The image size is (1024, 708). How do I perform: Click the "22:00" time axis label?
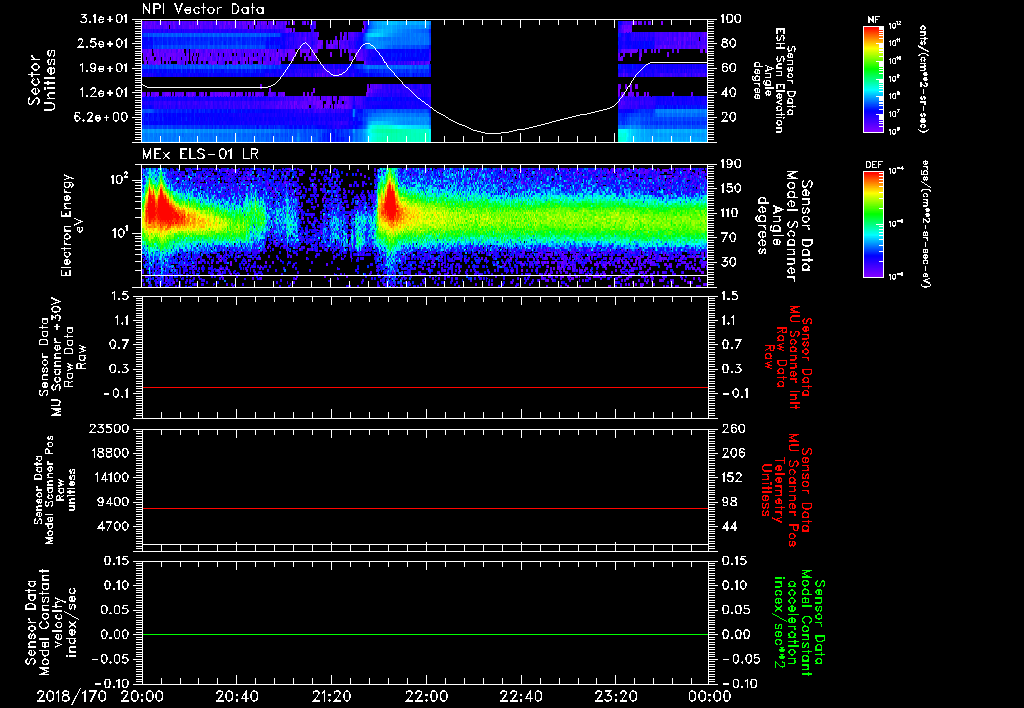[x=426, y=696]
